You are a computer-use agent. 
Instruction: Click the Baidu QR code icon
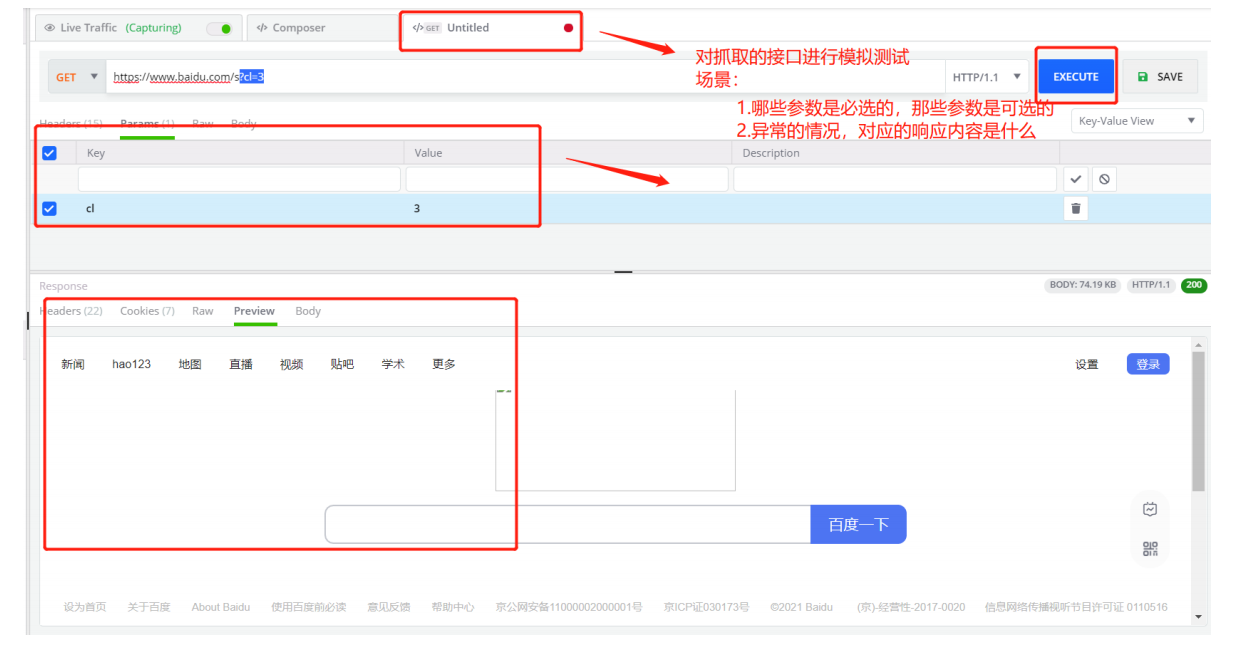click(1150, 548)
